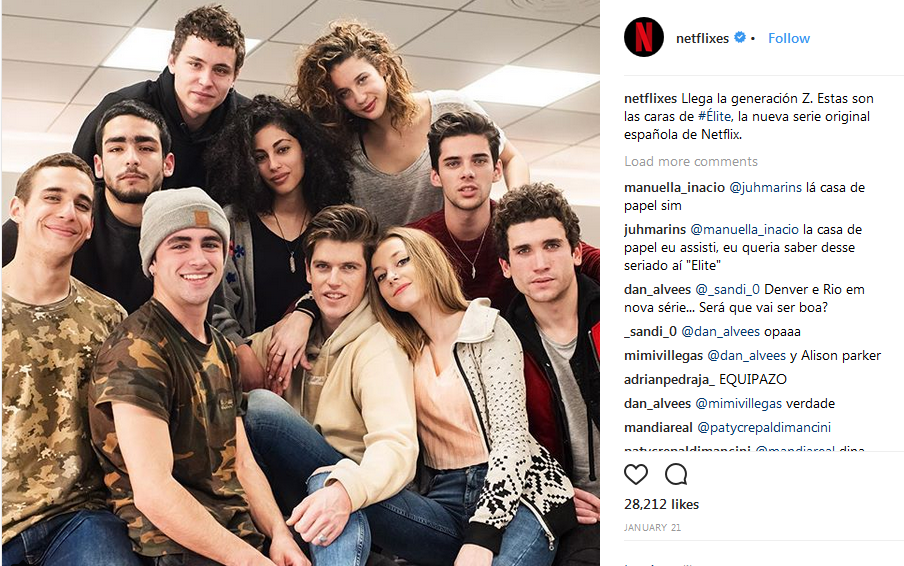Image resolution: width=904 pixels, height=566 pixels.
Task: Click the blue verified badge next to netflixes
Action: coord(740,37)
